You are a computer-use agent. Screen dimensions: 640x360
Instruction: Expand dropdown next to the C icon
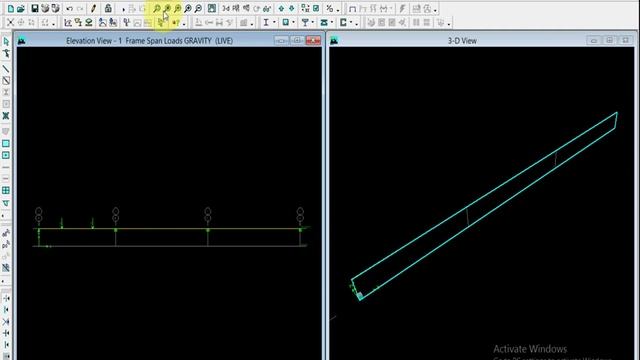coord(351,22)
